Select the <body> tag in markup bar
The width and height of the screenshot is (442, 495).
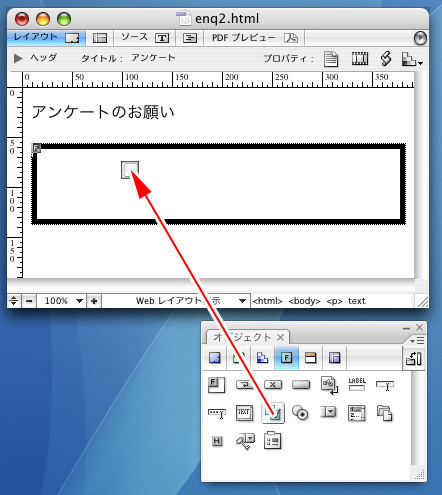tap(304, 301)
